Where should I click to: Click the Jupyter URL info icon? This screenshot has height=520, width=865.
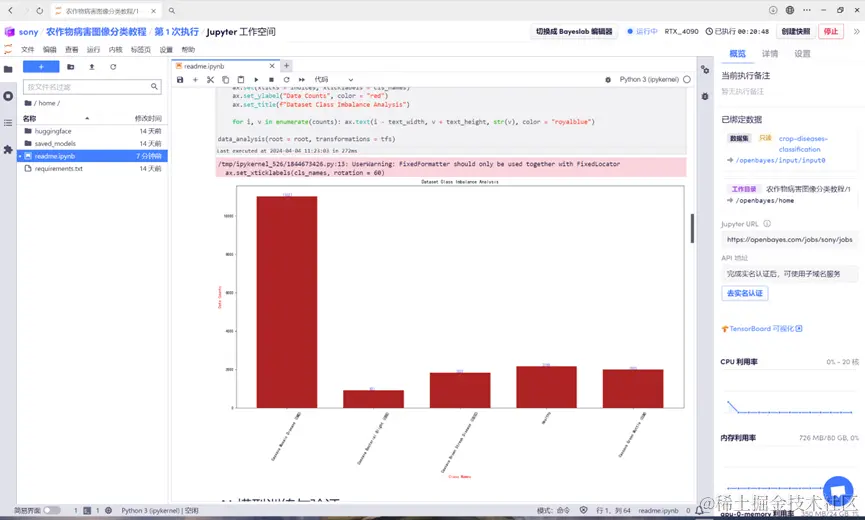click(x=767, y=224)
